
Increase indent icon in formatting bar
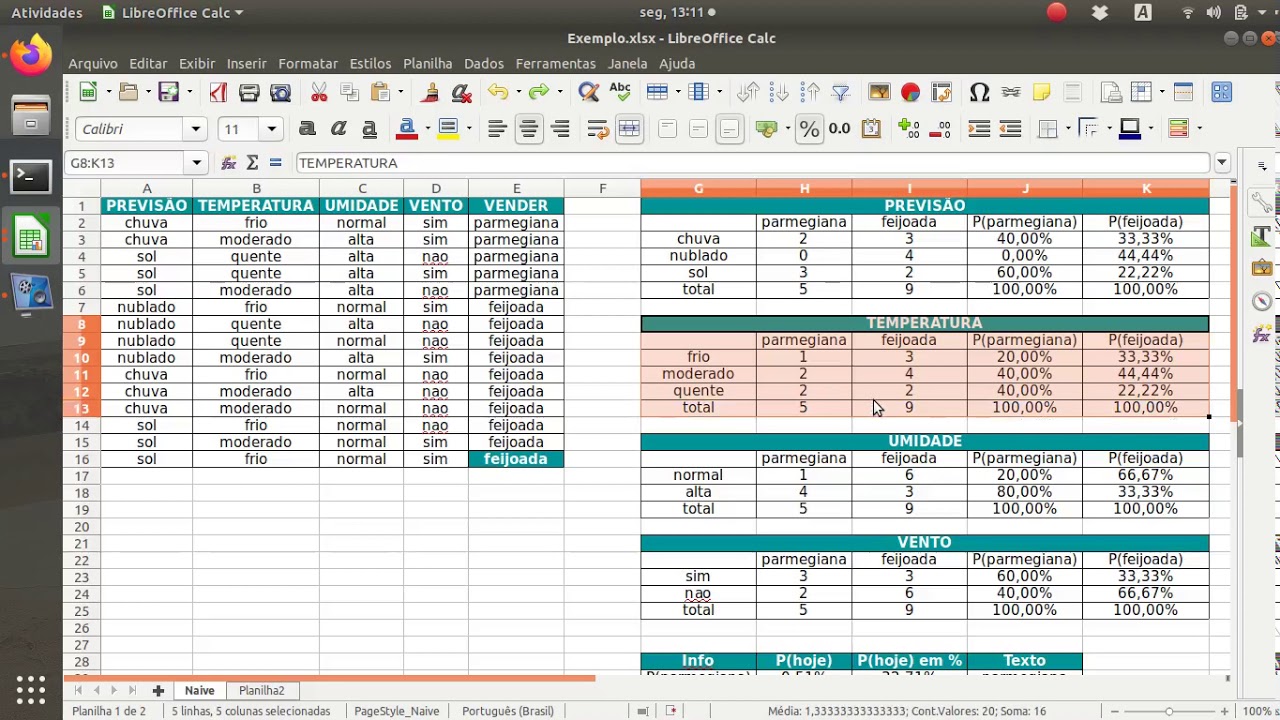(x=979, y=128)
